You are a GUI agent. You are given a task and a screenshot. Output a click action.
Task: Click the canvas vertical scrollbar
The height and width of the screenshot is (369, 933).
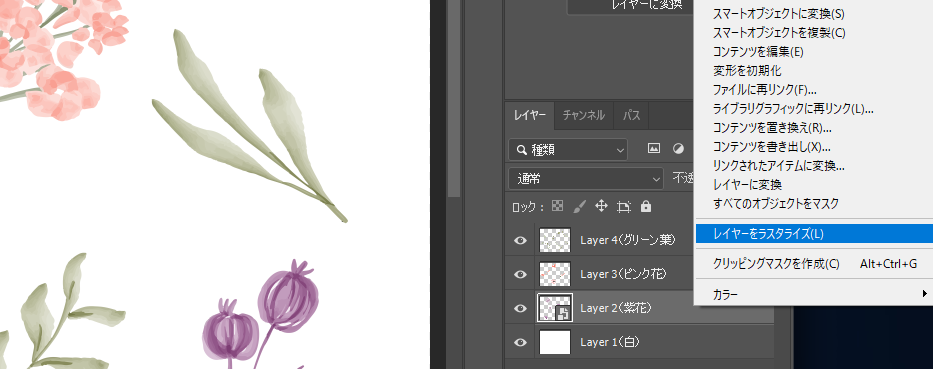[454, 98]
